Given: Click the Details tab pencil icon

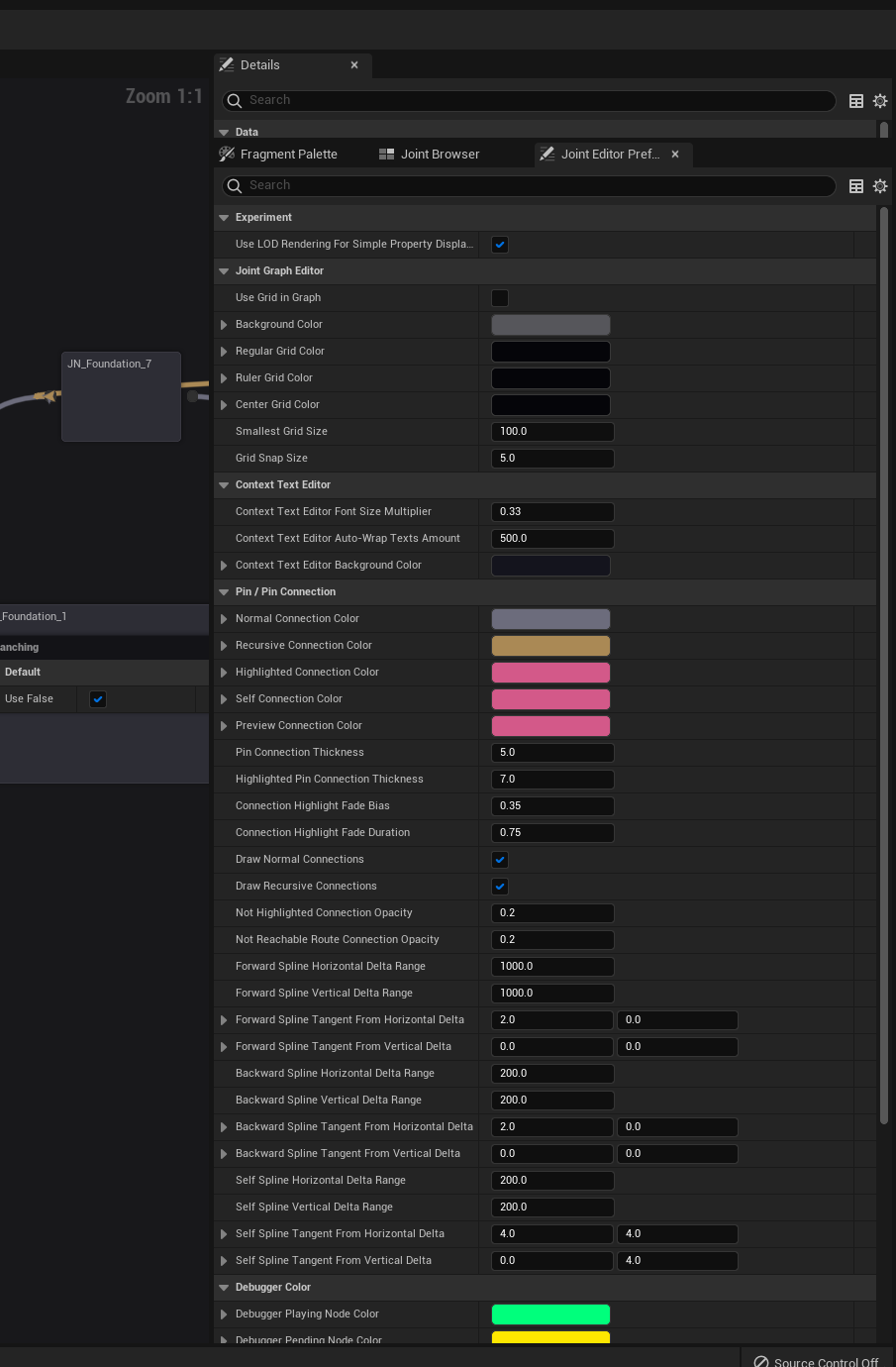Looking at the screenshot, I should coord(227,65).
